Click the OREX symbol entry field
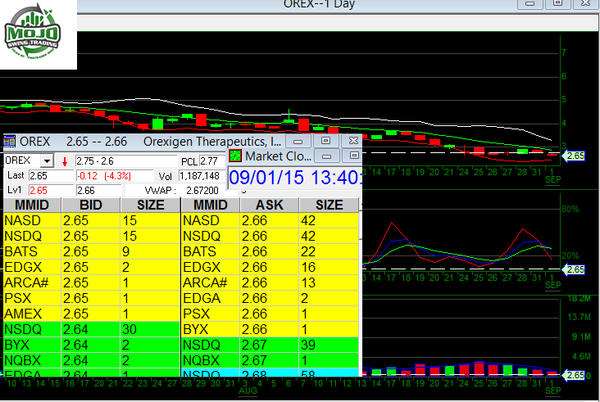This screenshot has height=402, width=600. 21,161
